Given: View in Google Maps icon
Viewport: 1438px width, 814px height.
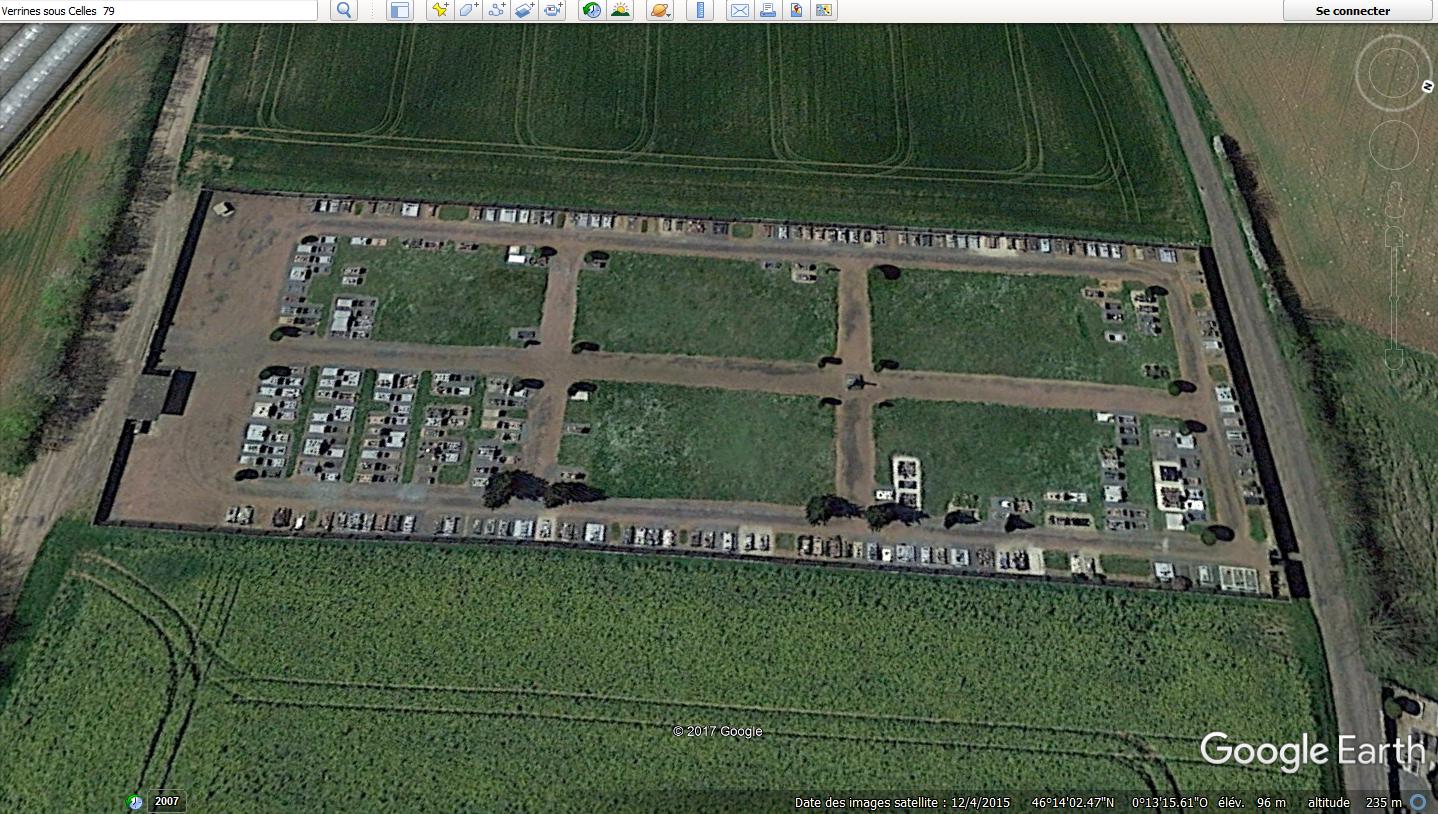Looking at the screenshot, I should [x=824, y=10].
